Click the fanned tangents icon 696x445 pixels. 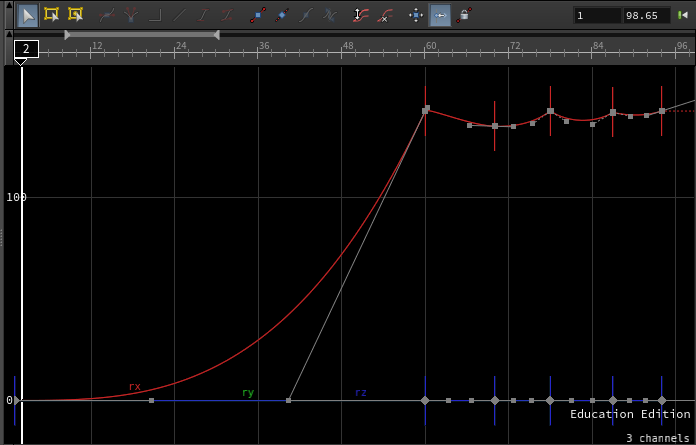(130, 16)
